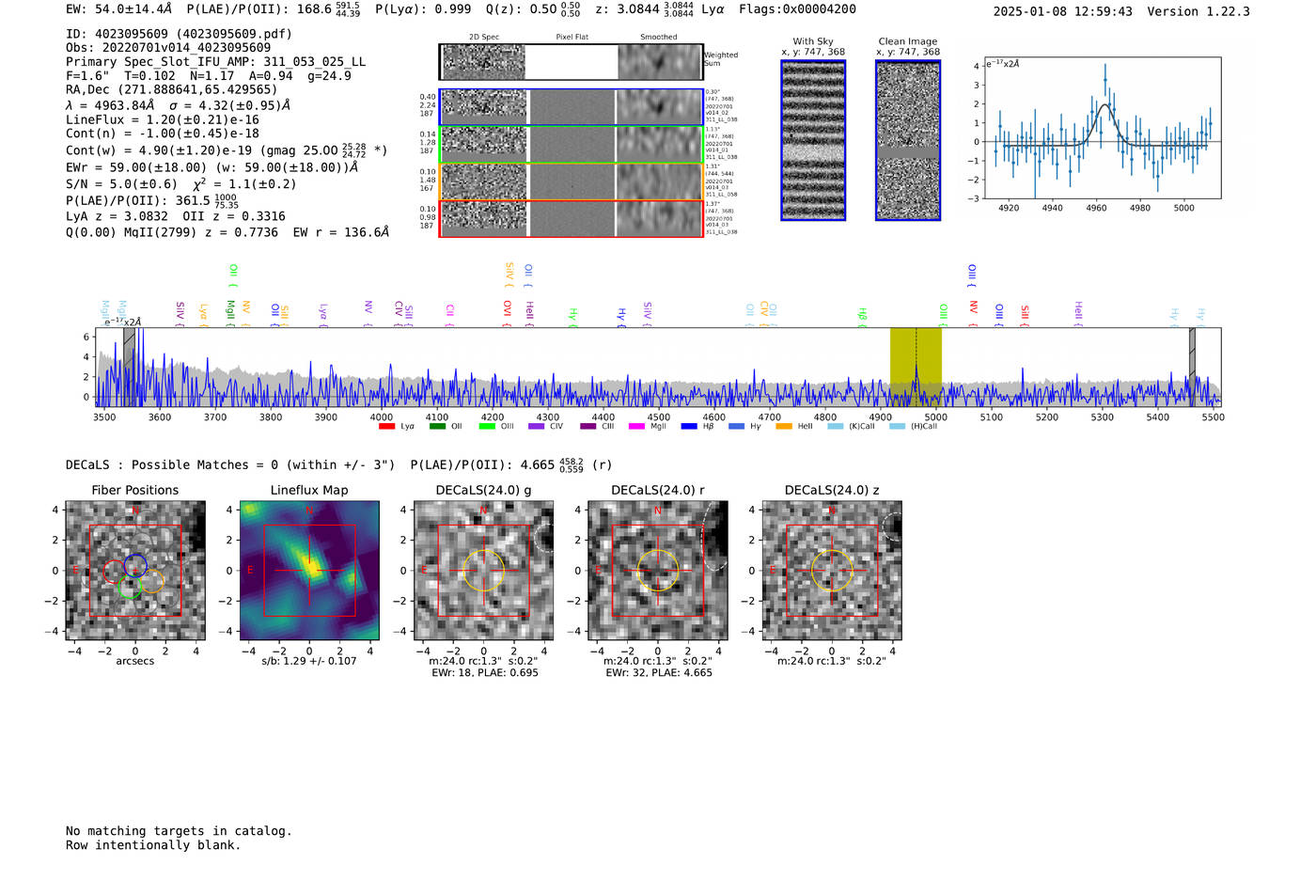The height and width of the screenshot is (896, 1316).
Task: Click the Q(0.00) MgII(2799) line
Action: (227, 232)
